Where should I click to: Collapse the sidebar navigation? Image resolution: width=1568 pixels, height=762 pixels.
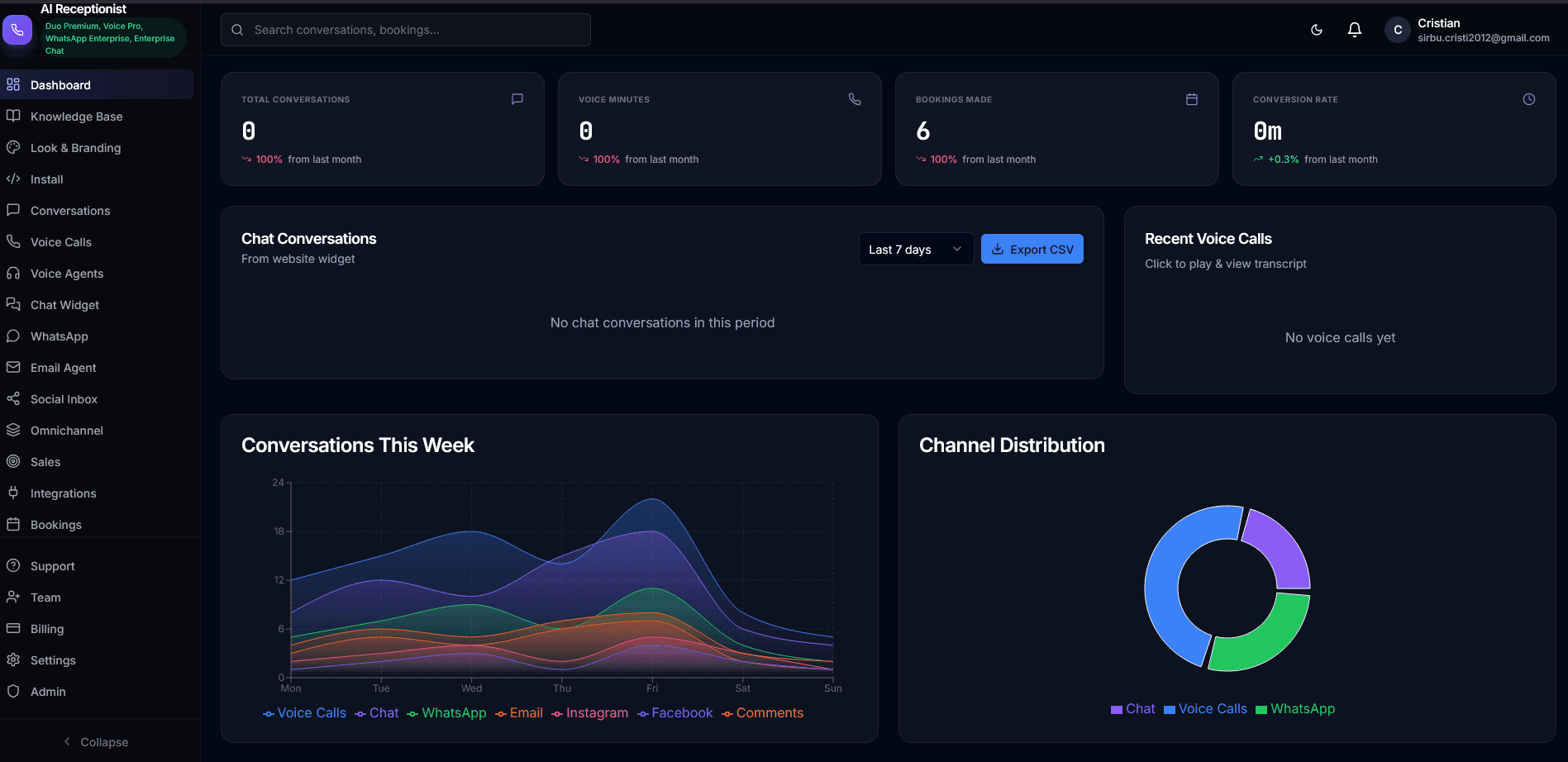97,741
